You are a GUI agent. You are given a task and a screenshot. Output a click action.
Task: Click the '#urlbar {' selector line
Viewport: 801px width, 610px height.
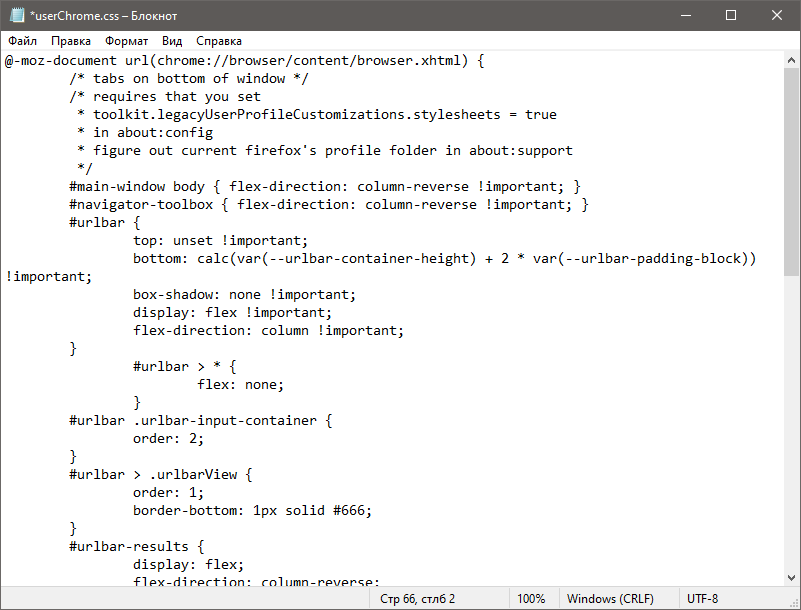tap(105, 222)
